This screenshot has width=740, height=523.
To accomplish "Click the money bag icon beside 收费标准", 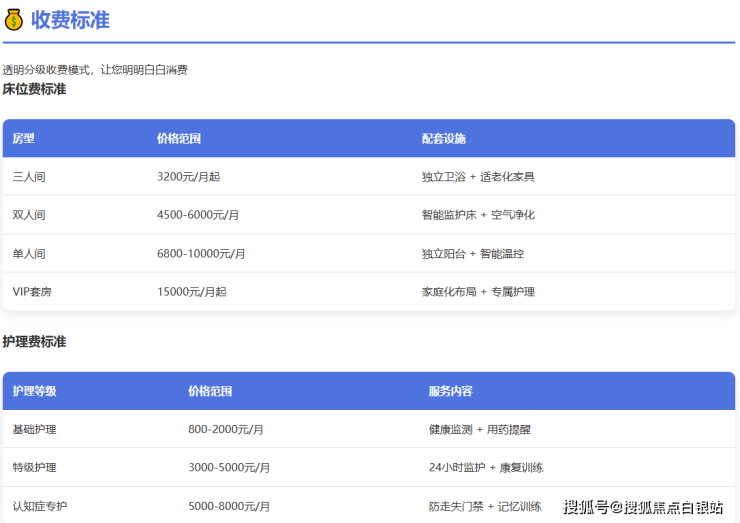I will coord(14,20).
